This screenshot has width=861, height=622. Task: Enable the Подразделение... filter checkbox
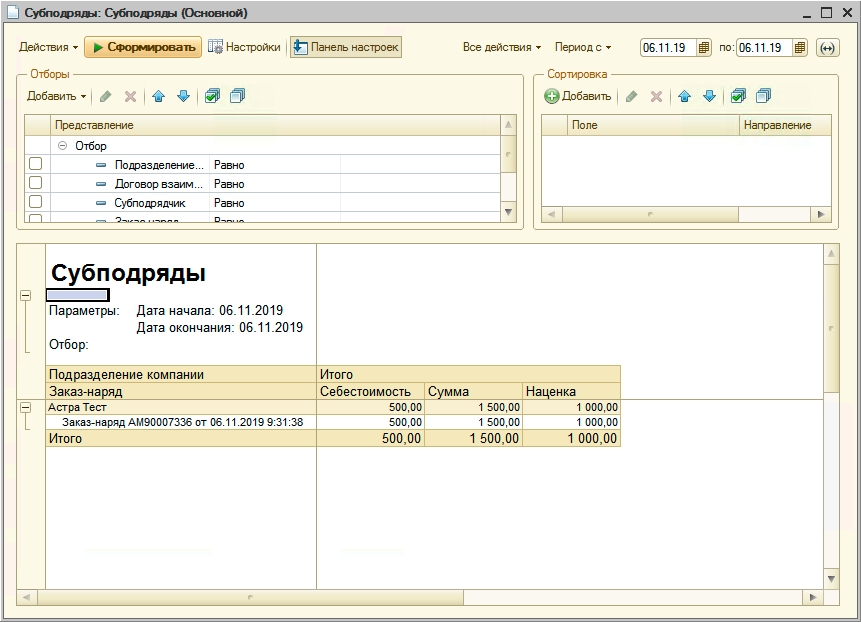35,164
